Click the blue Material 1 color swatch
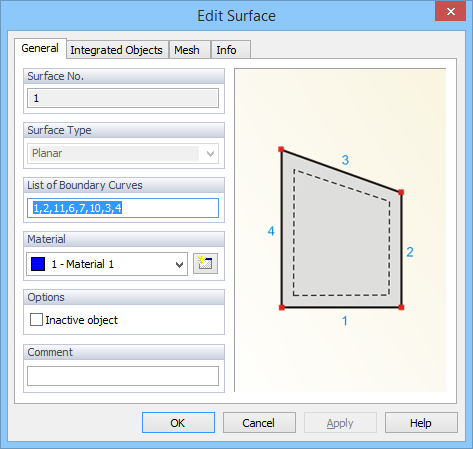 (38, 264)
